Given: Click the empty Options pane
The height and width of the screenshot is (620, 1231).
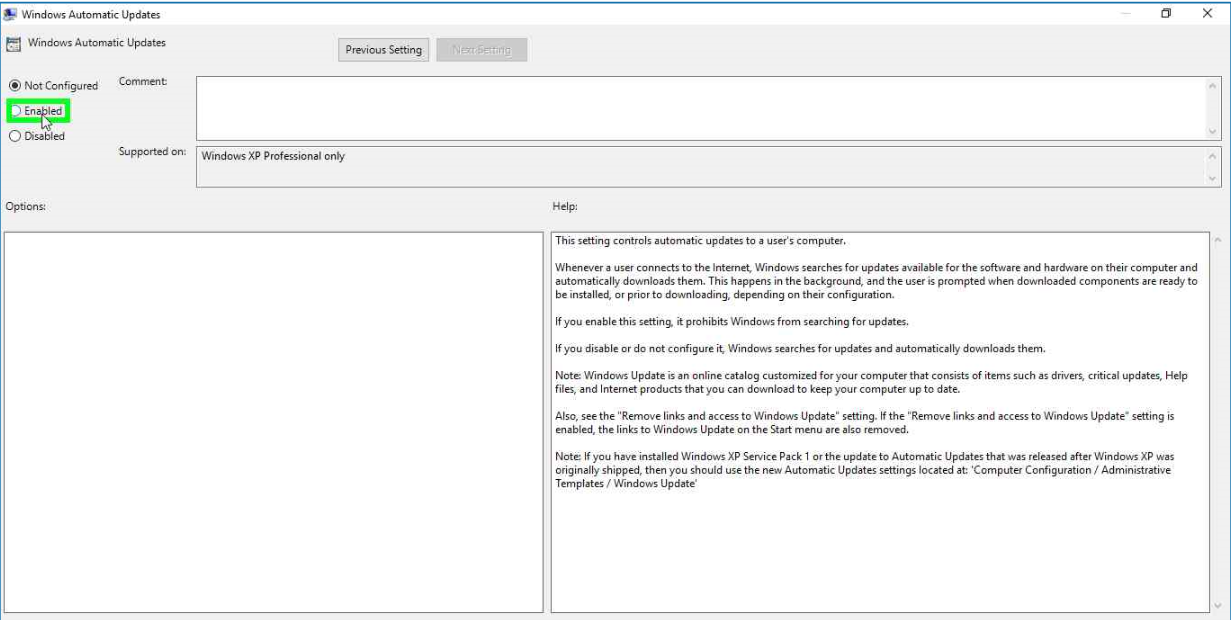Looking at the screenshot, I should tap(273, 422).
